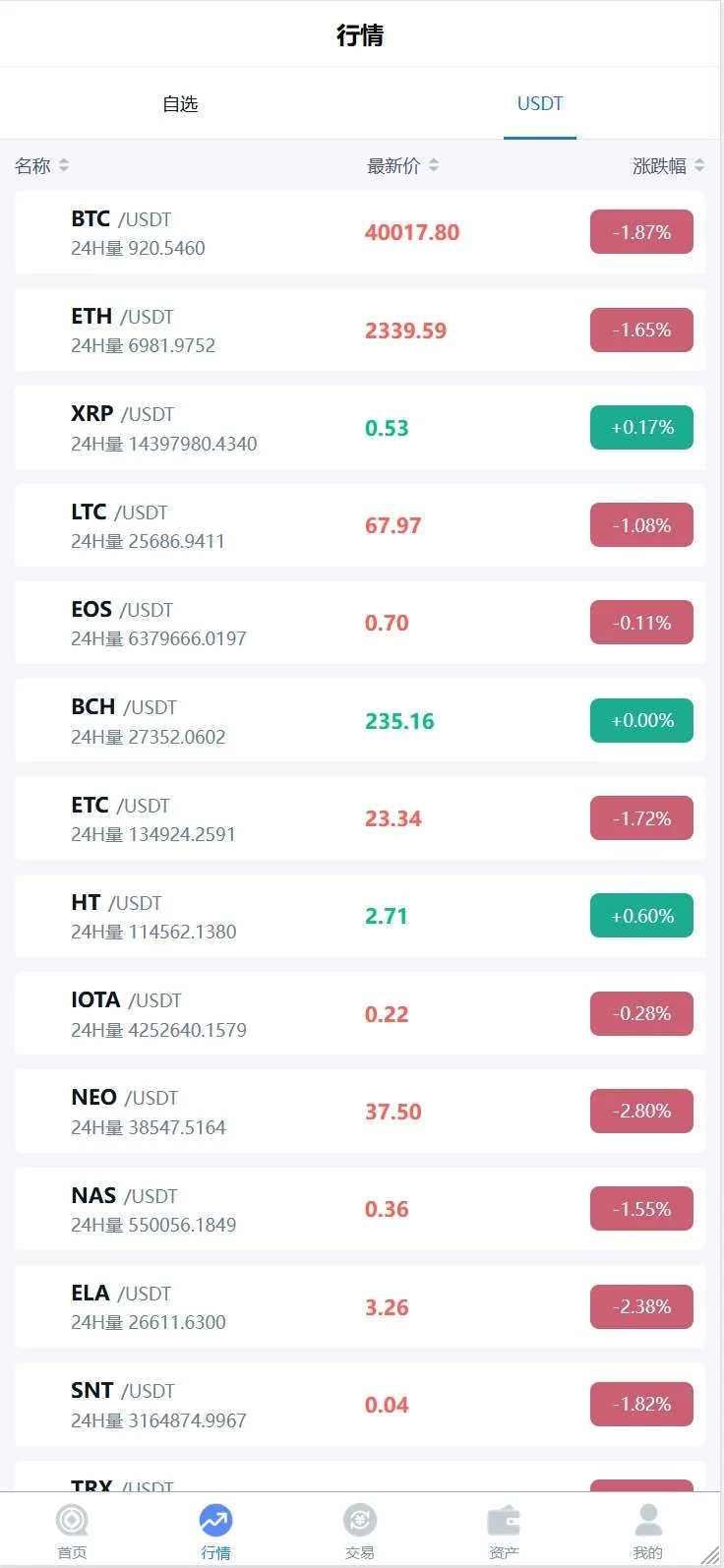Sort by 名称 using its arrow icon

point(64,165)
